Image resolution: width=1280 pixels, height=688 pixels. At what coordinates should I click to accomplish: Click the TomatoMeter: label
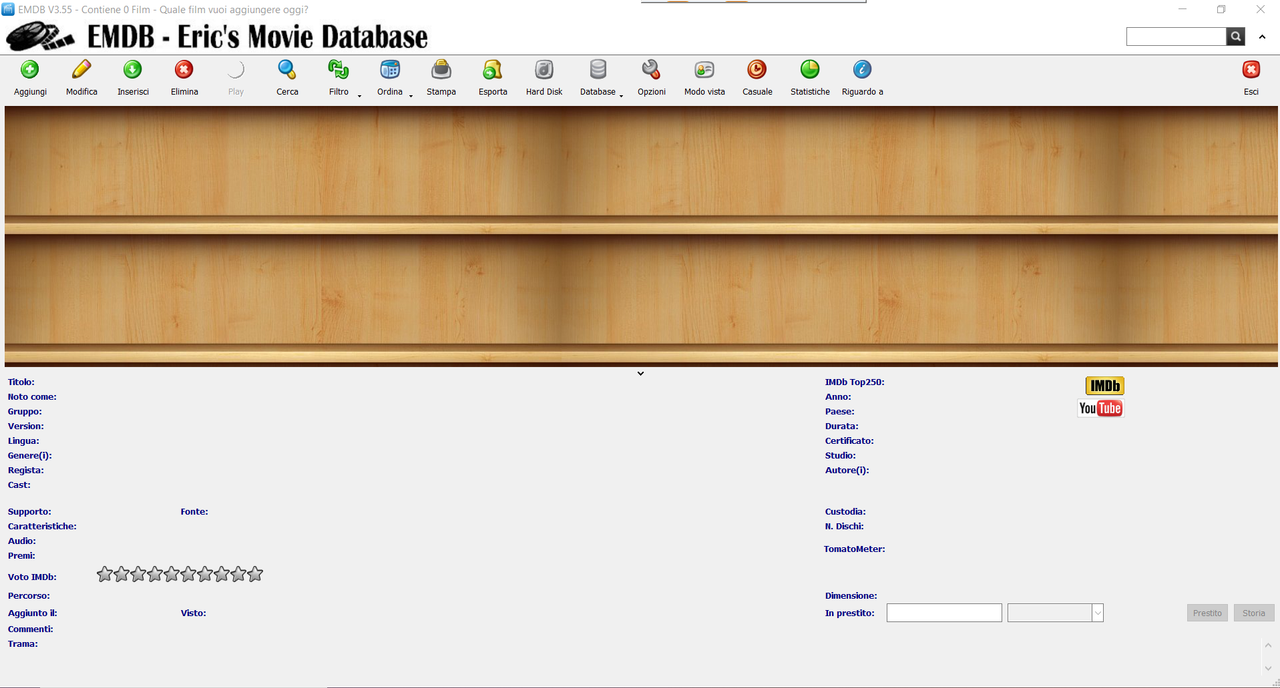[854, 549]
